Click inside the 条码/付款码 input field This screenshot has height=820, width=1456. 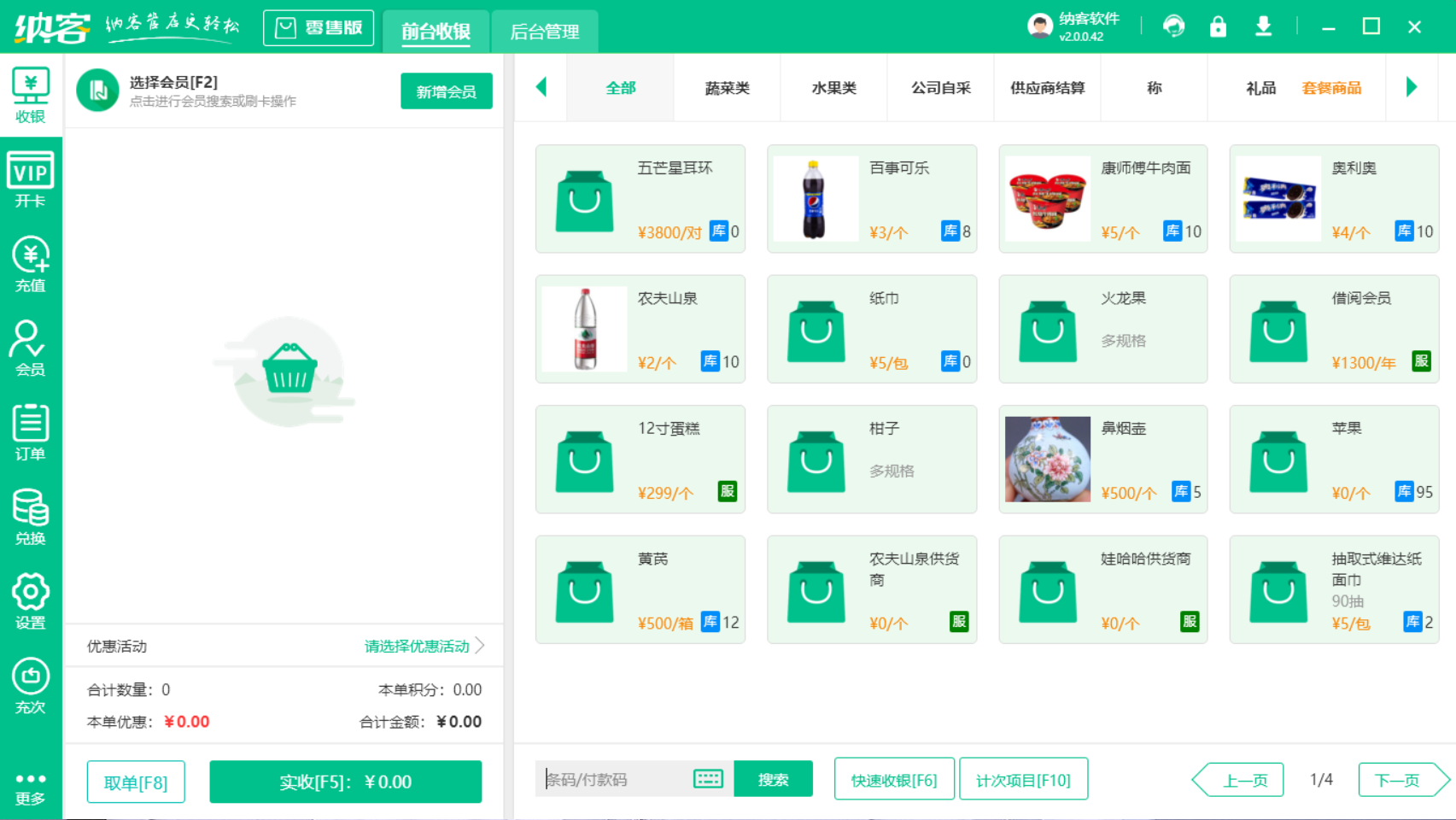coord(623,778)
